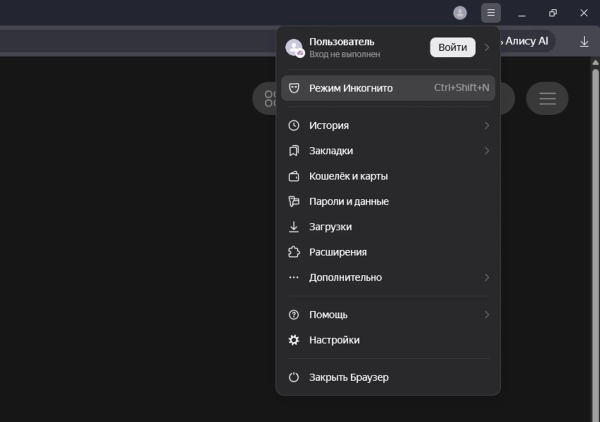Select the Загрузки menu entry
Screen dimensions: 600x422
tap(388, 227)
